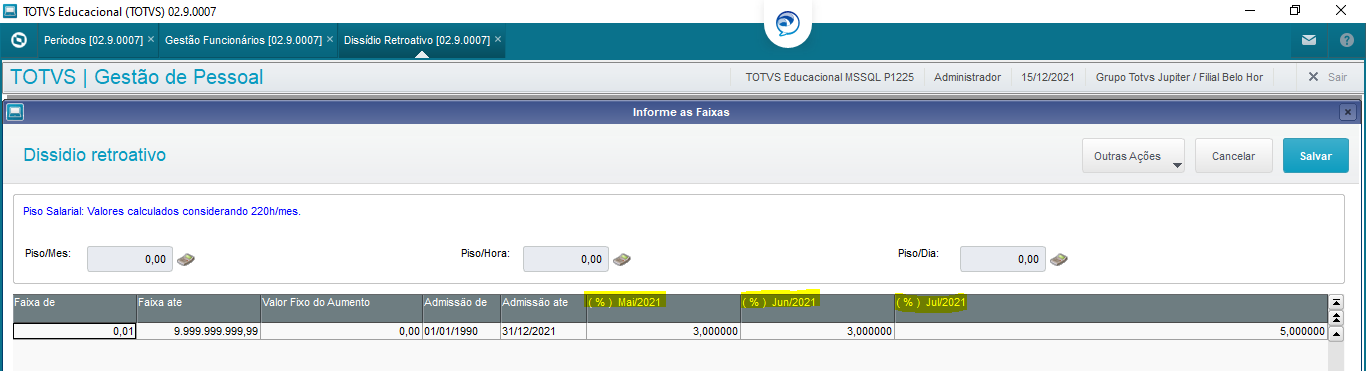Image resolution: width=1366 pixels, height=371 pixels.
Task: Click the TOTVS Educacional title bar app icon
Action: coord(11,11)
